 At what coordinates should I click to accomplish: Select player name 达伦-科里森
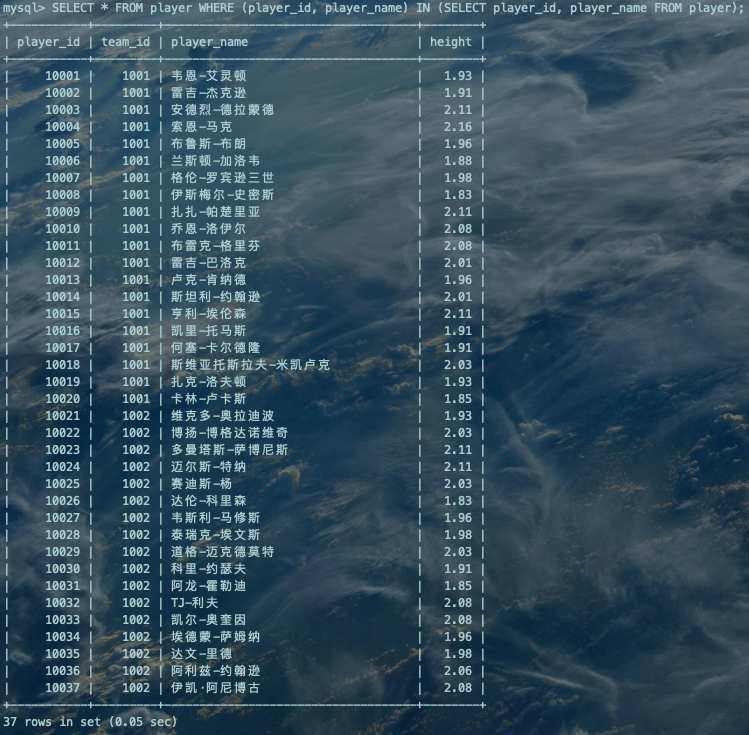(x=209, y=501)
